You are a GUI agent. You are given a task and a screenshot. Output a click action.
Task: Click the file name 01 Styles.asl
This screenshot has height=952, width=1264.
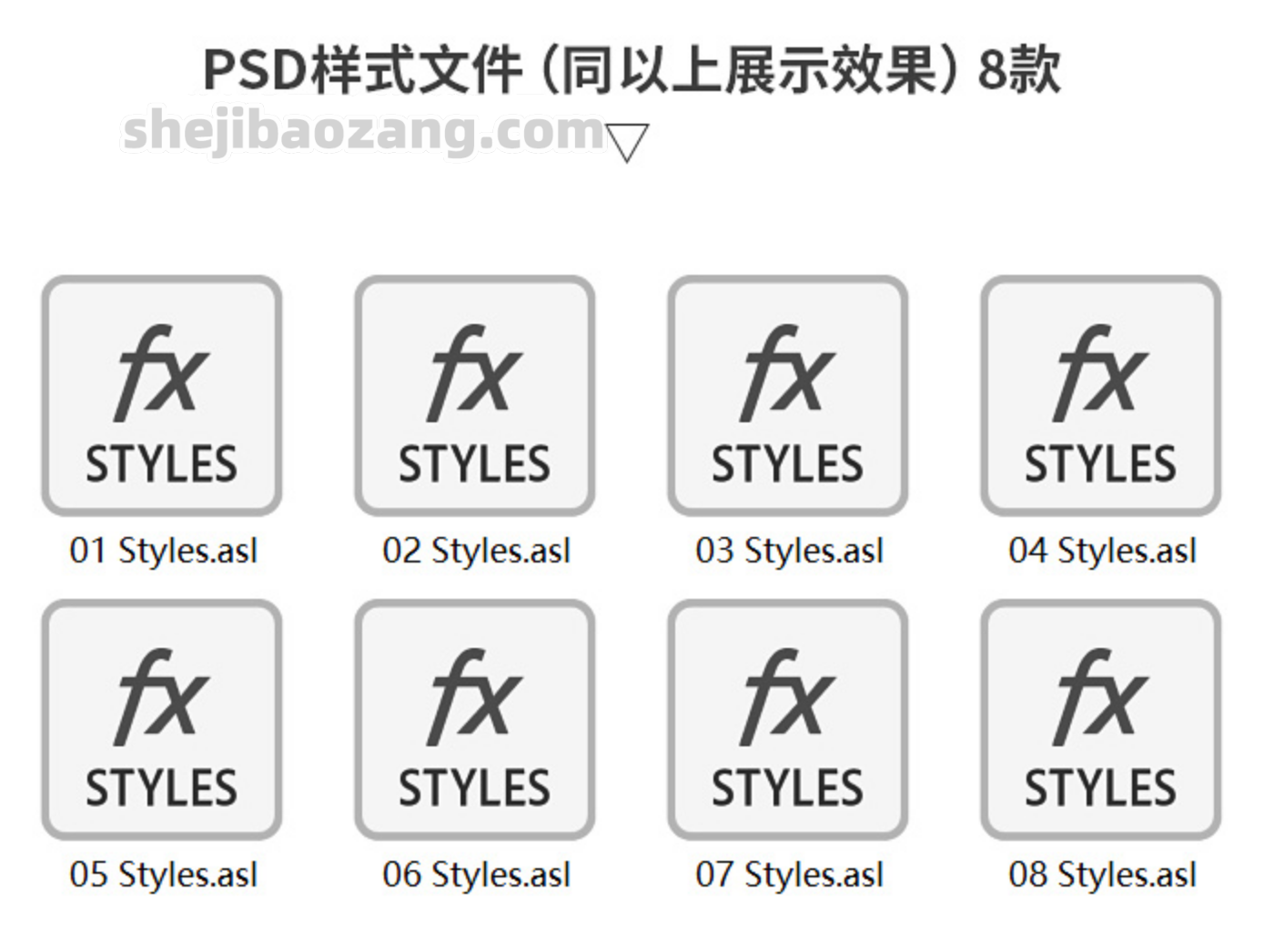coord(164,552)
